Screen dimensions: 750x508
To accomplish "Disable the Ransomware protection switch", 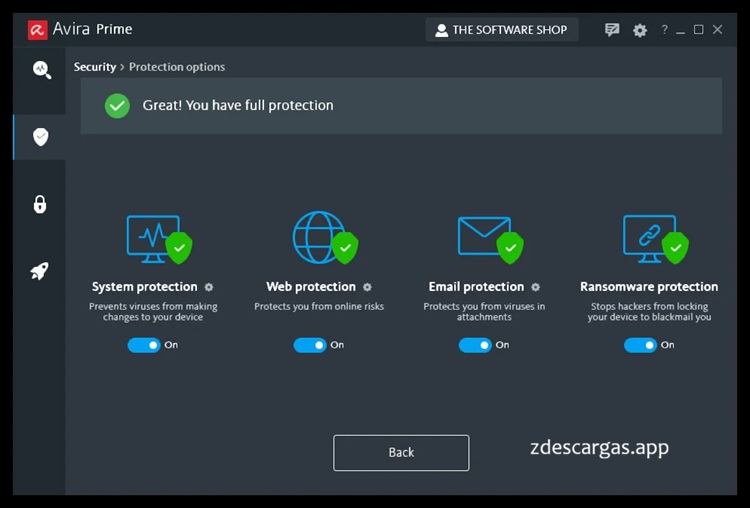I will 640,345.
